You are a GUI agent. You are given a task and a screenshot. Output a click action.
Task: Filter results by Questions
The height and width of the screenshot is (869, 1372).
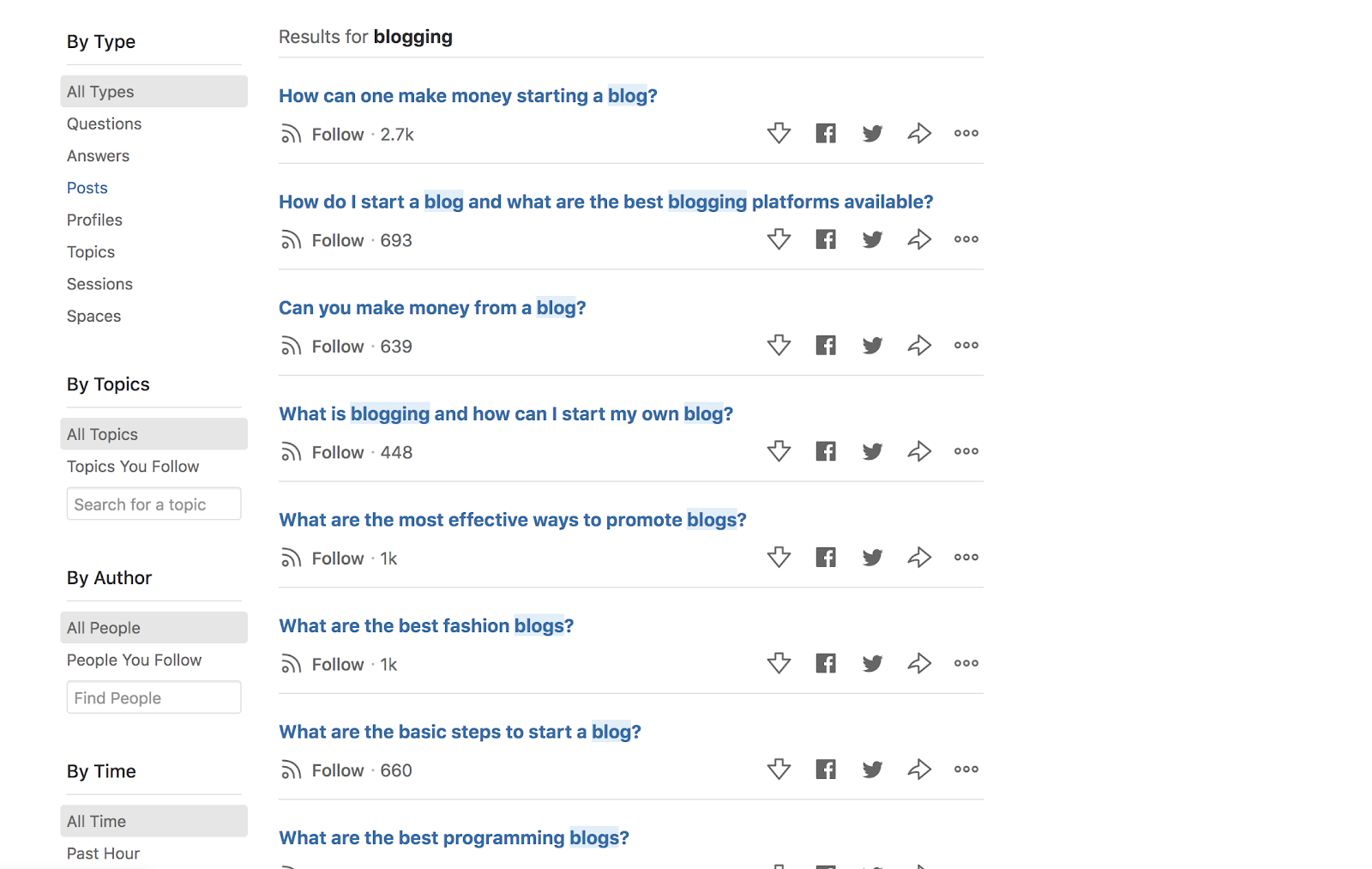point(104,124)
